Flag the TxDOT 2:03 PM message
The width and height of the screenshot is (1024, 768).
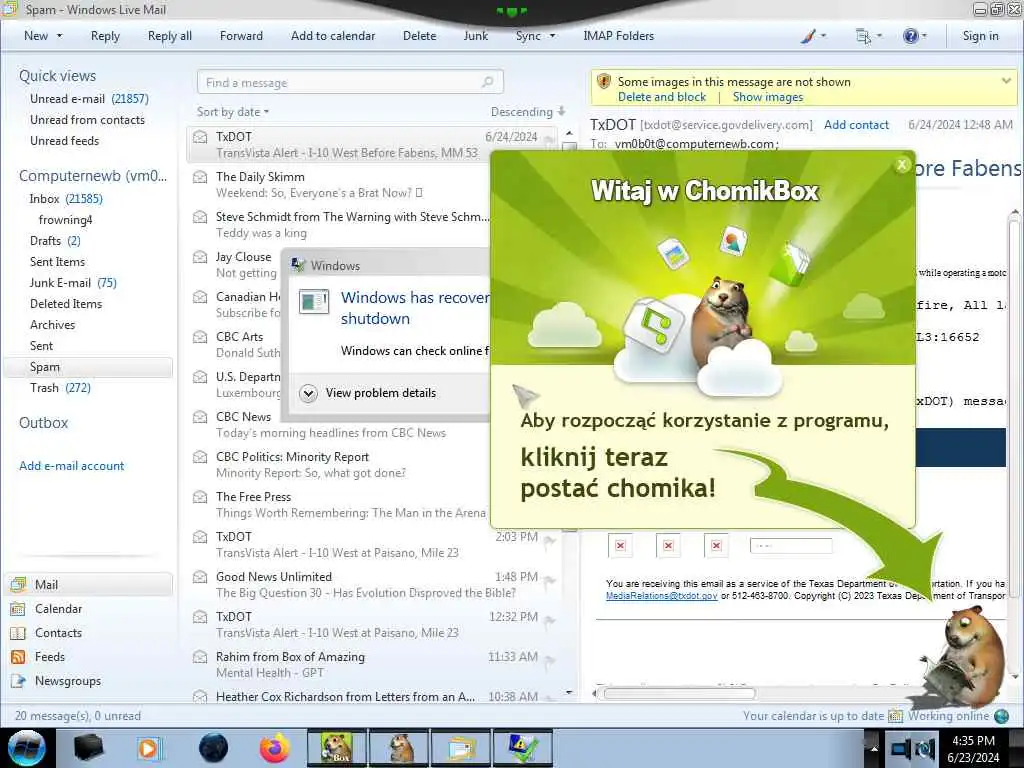549,540
